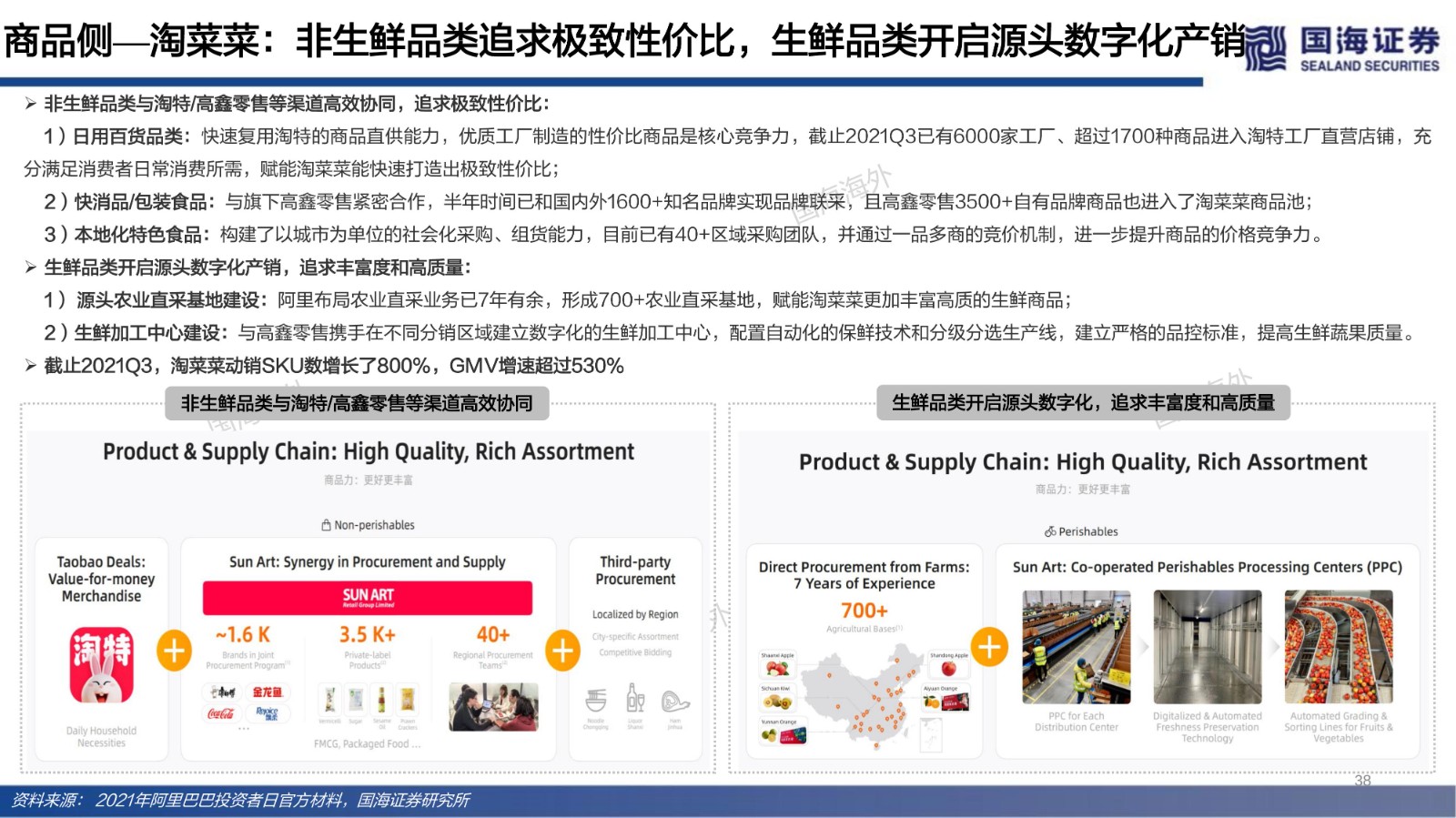Click the icon next to Perishables label

[1050, 531]
